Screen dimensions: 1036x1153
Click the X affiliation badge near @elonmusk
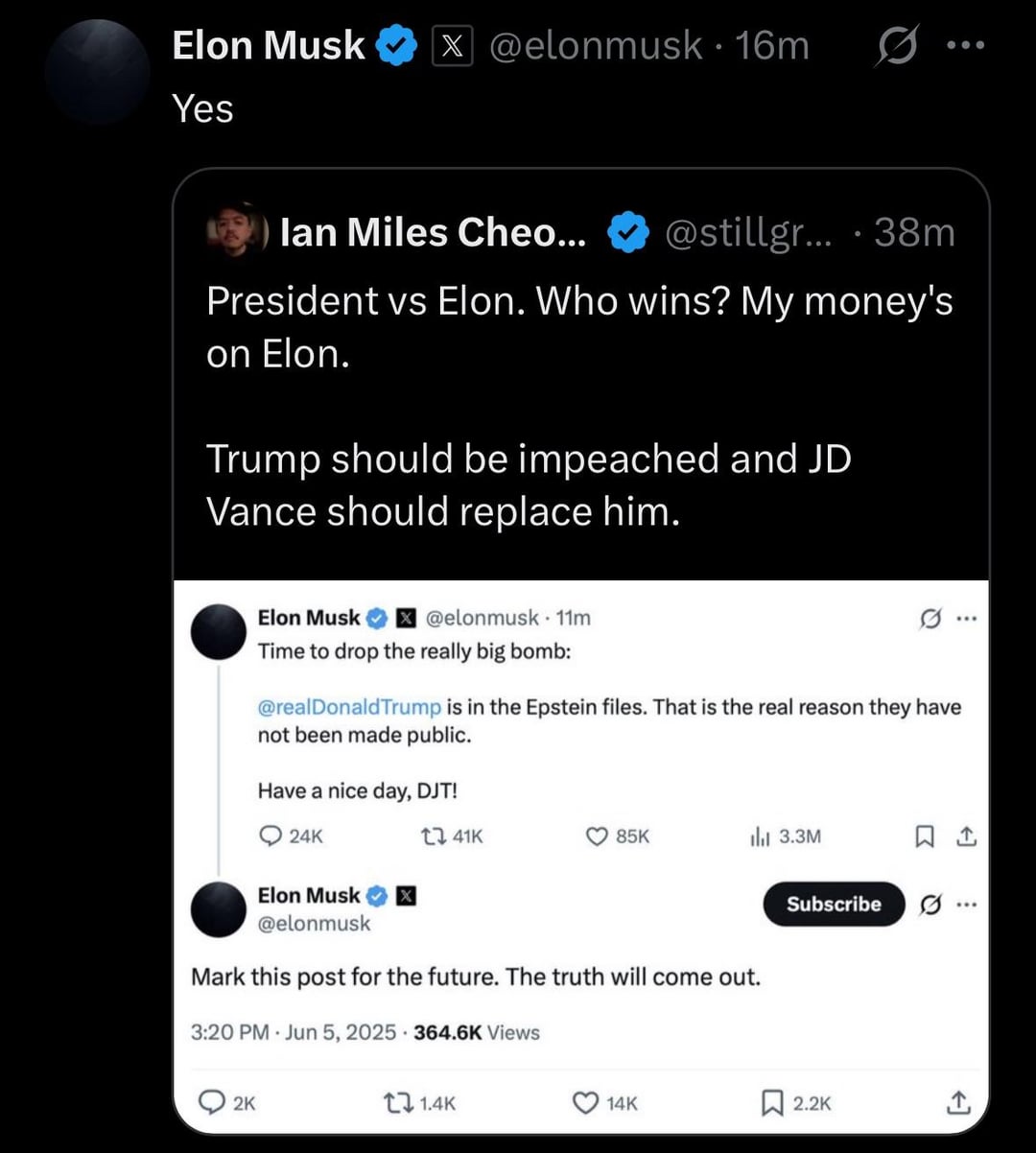[x=452, y=45]
